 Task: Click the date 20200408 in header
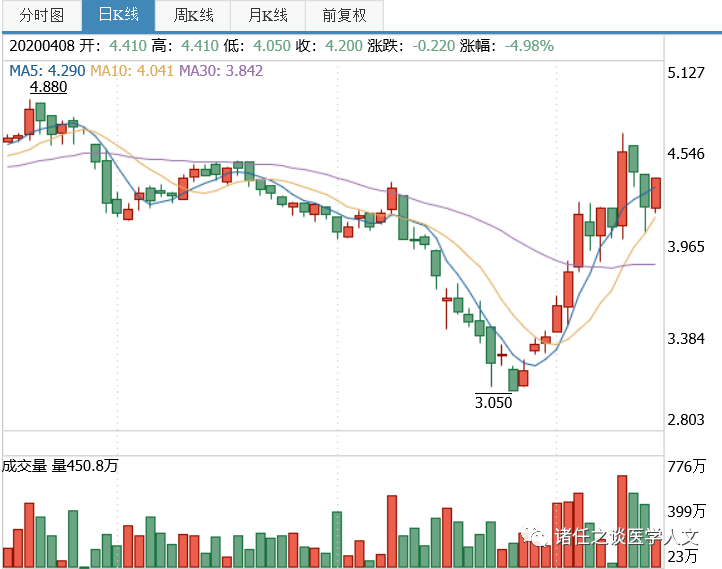42,46
